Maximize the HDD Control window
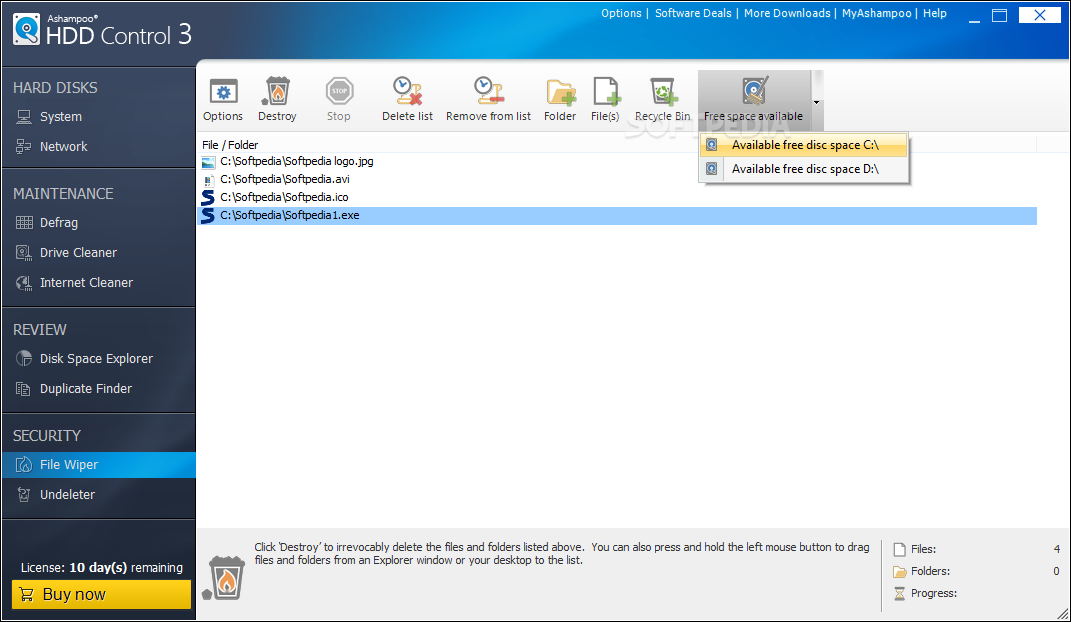This screenshot has width=1071, height=622. click(x=999, y=16)
